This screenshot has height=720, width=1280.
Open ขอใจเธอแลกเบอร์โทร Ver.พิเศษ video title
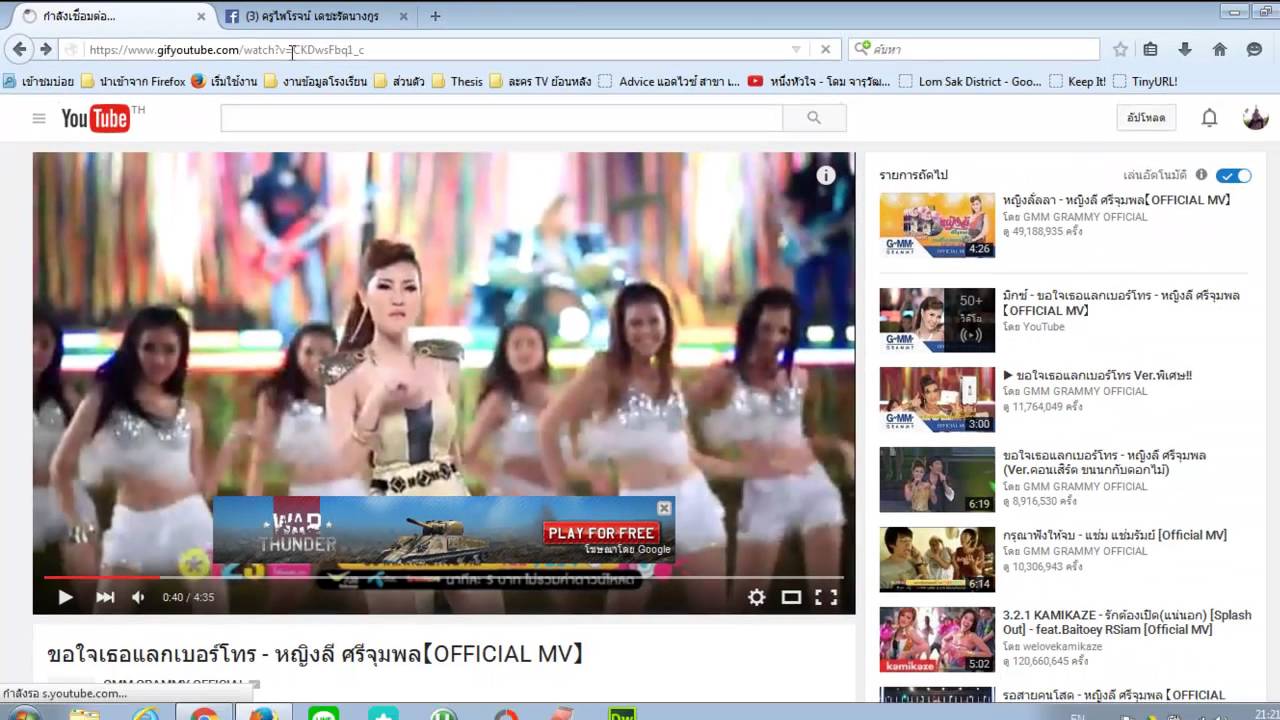tap(1098, 375)
